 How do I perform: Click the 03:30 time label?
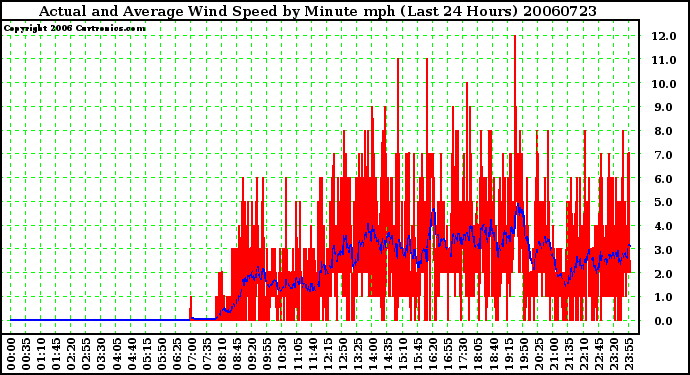click(x=101, y=354)
